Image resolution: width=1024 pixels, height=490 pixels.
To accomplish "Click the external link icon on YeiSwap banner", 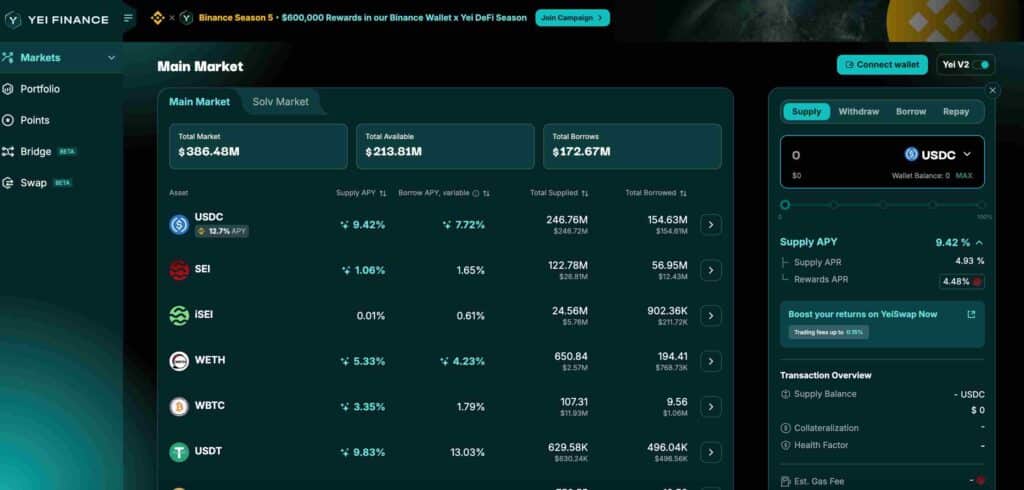I will [x=971, y=314].
